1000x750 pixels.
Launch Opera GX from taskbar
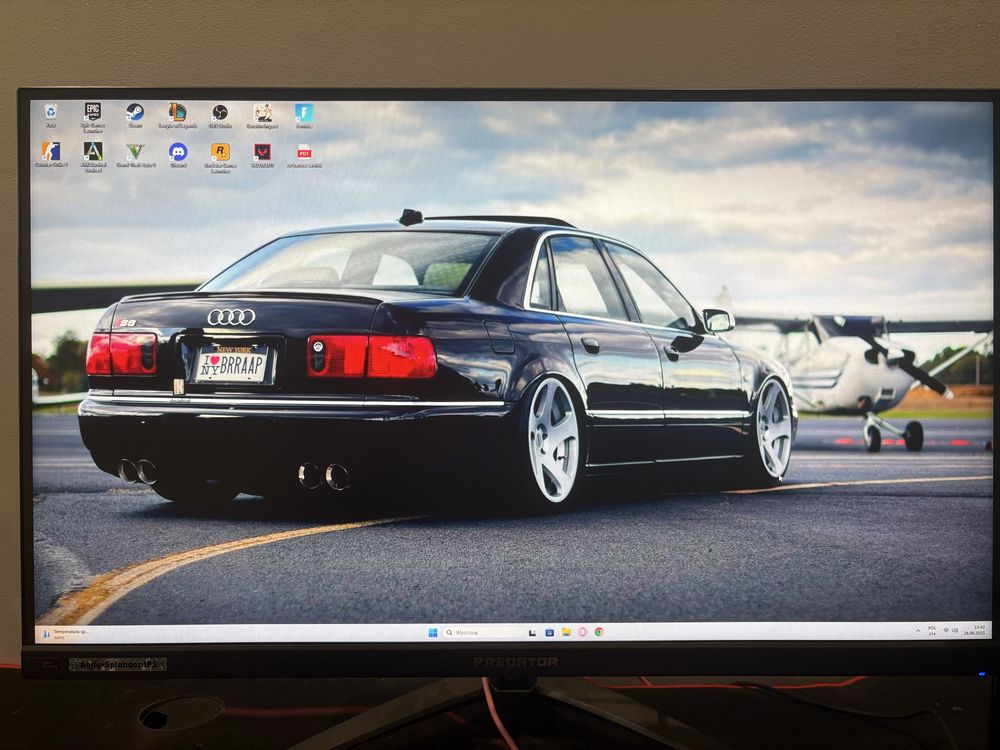click(x=582, y=632)
